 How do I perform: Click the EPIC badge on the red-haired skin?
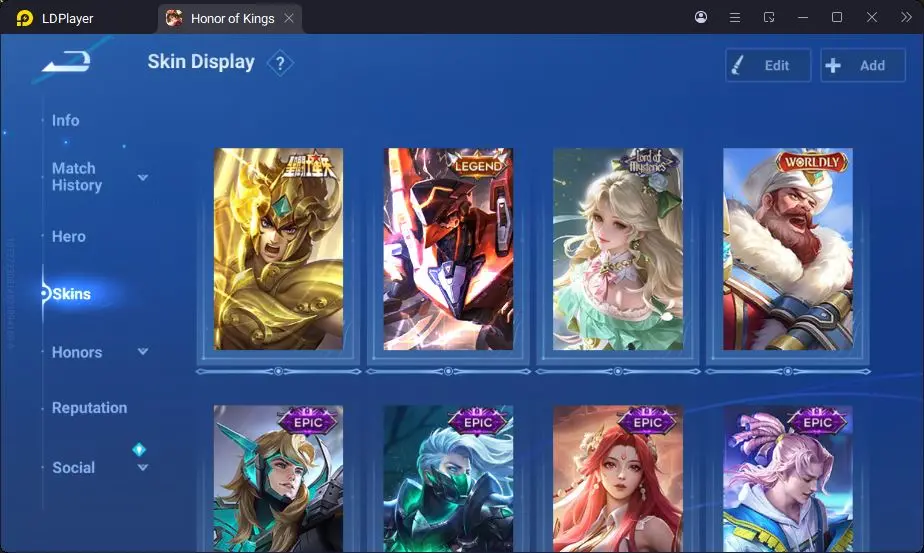(x=647, y=422)
